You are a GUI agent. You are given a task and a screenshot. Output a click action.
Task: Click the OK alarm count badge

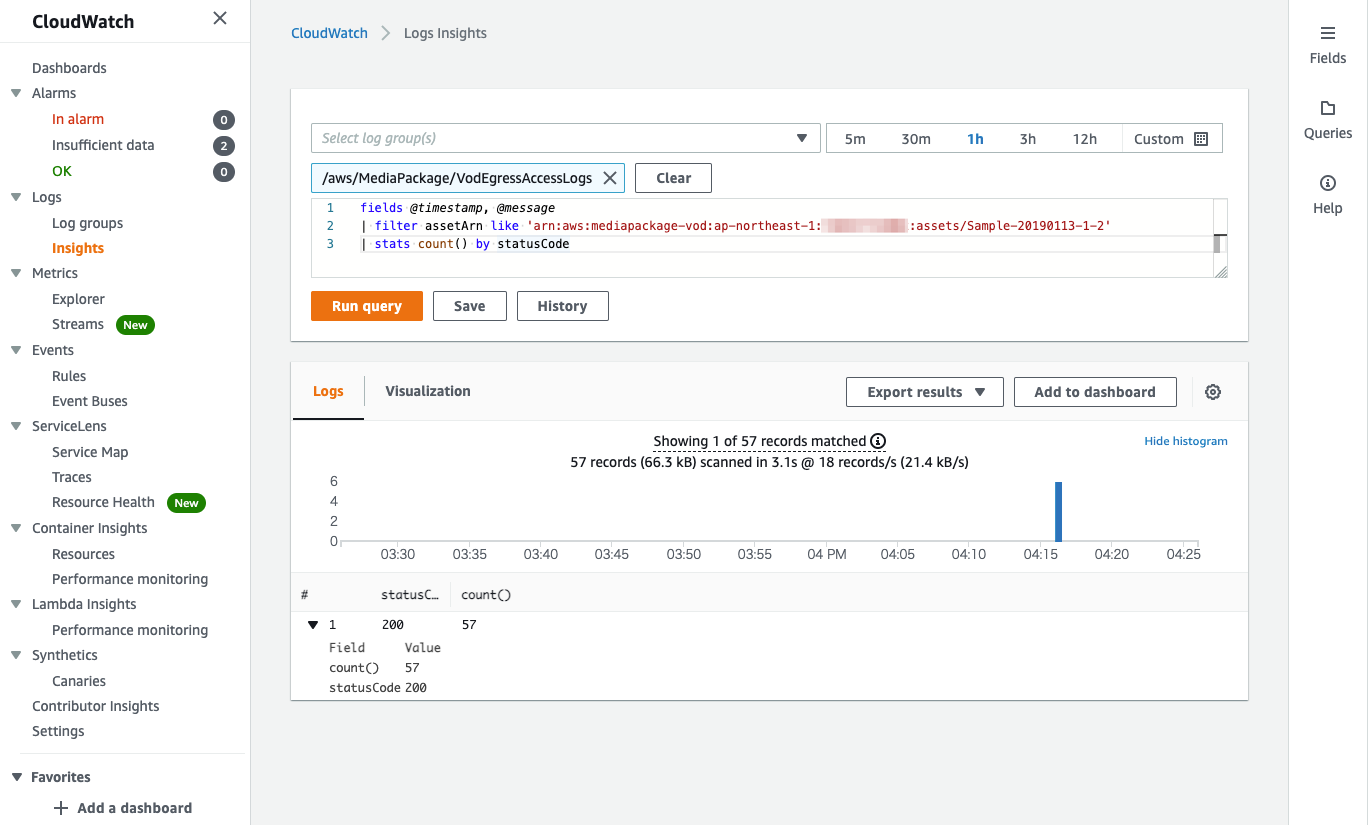pyautogui.click(x=224, y=172)
